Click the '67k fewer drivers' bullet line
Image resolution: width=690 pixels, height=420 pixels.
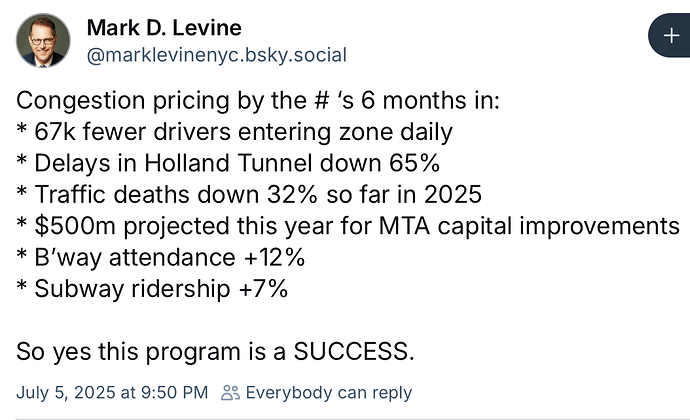pos(235,132)
